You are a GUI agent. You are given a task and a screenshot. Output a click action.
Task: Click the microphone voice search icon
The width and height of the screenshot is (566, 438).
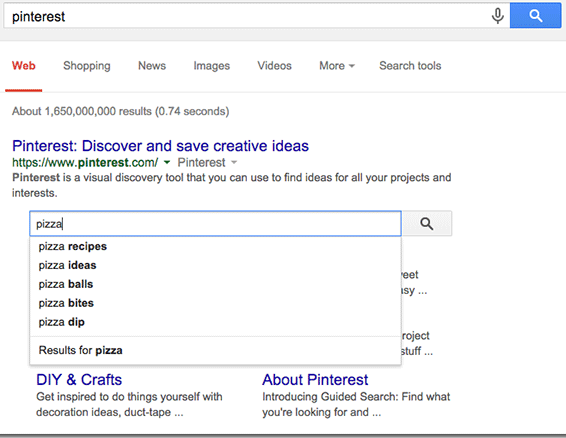pyautogui.click(x=497, y=16)
